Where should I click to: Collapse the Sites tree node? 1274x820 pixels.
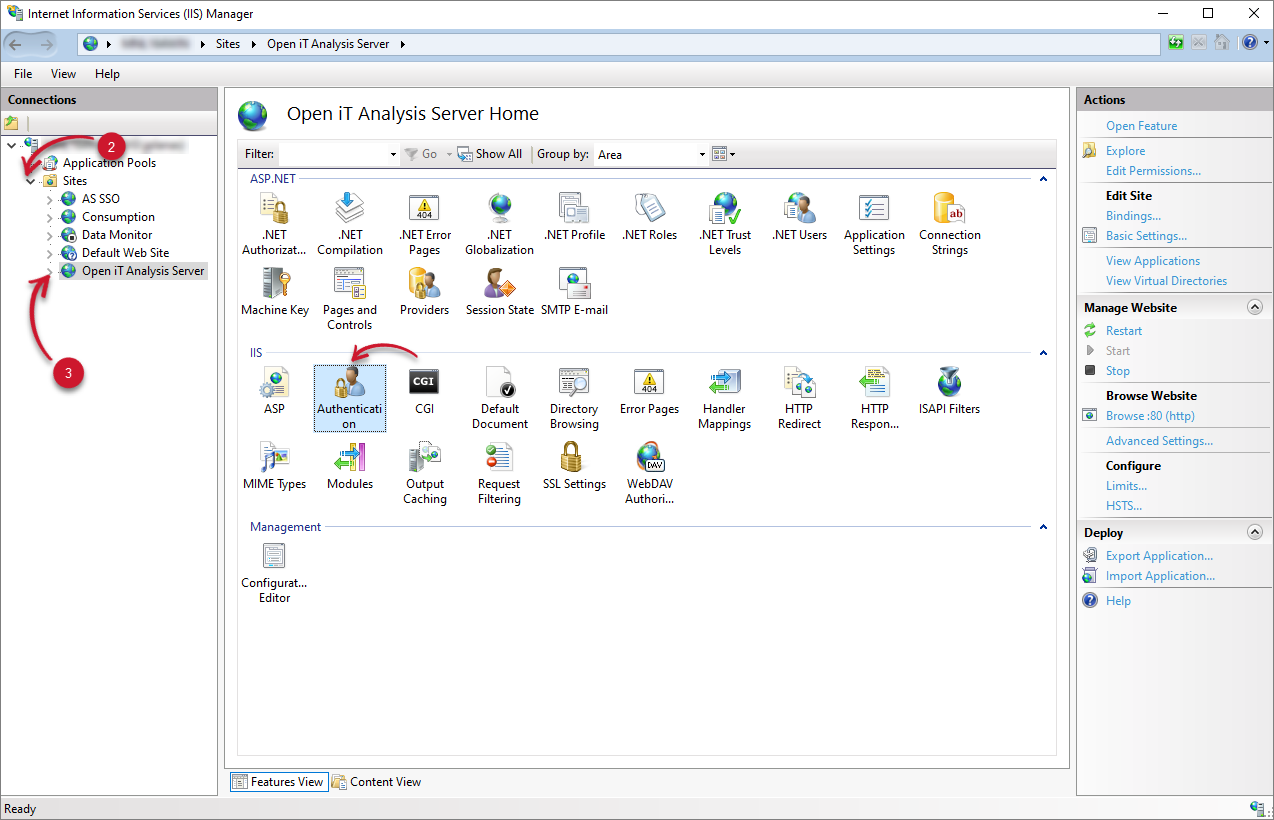pyautogui.click(x=31, y=181)
